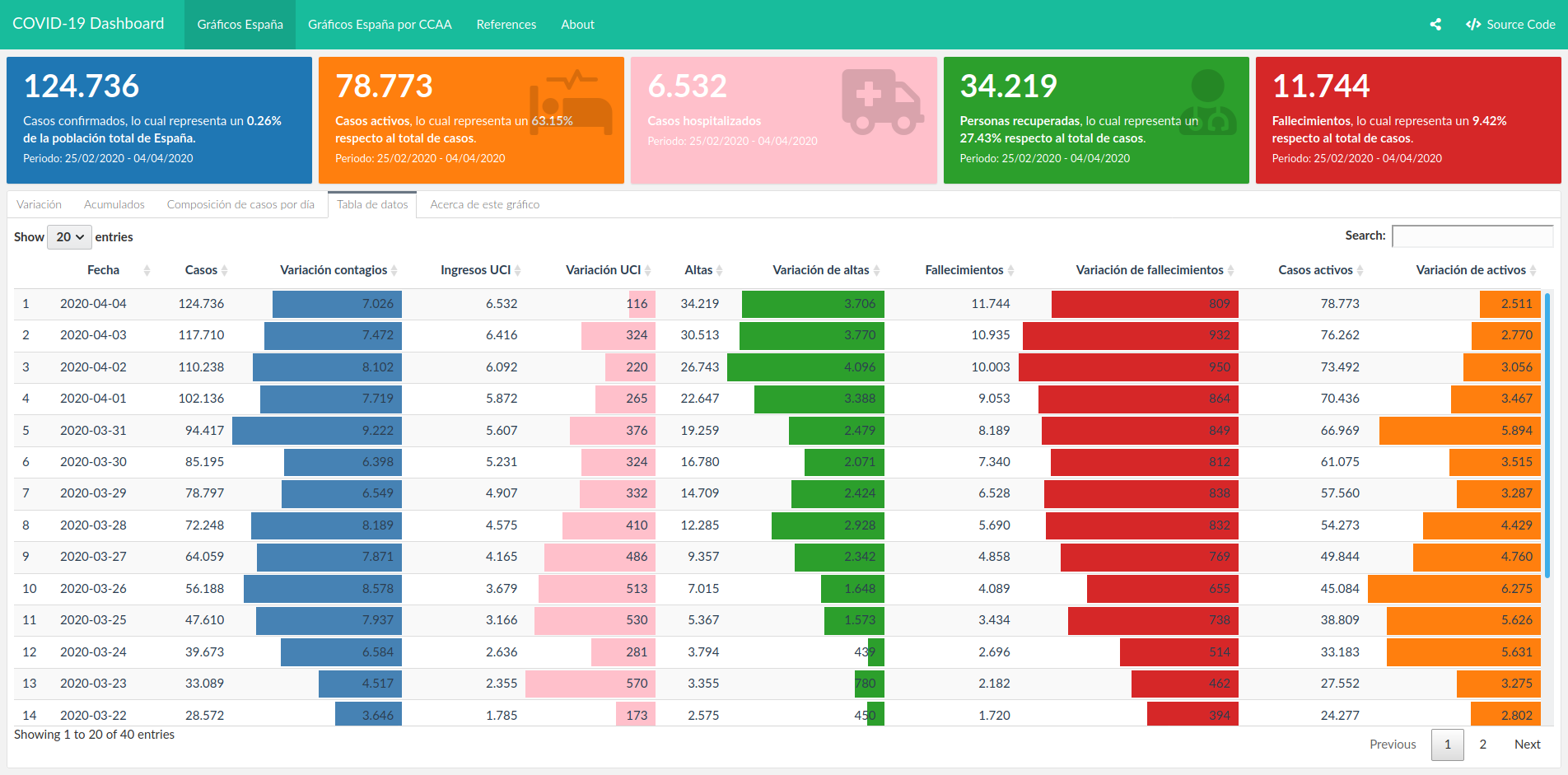Click the doctor icon on green card
The width and height of the screenshot is (1568, 775).
pos(1207,102)
